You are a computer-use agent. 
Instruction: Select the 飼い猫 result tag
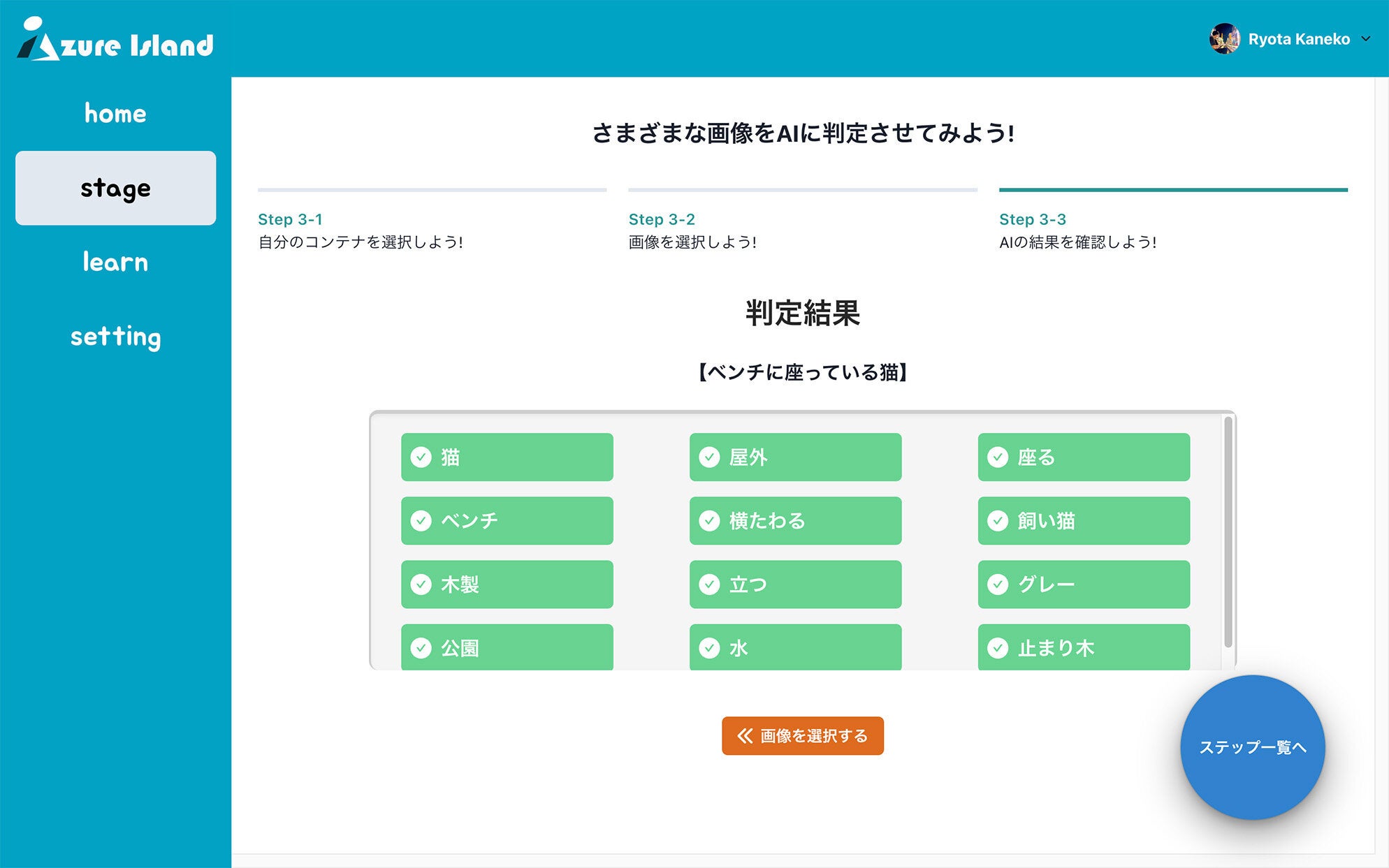pyautogui.click(x=1083, y=521)
